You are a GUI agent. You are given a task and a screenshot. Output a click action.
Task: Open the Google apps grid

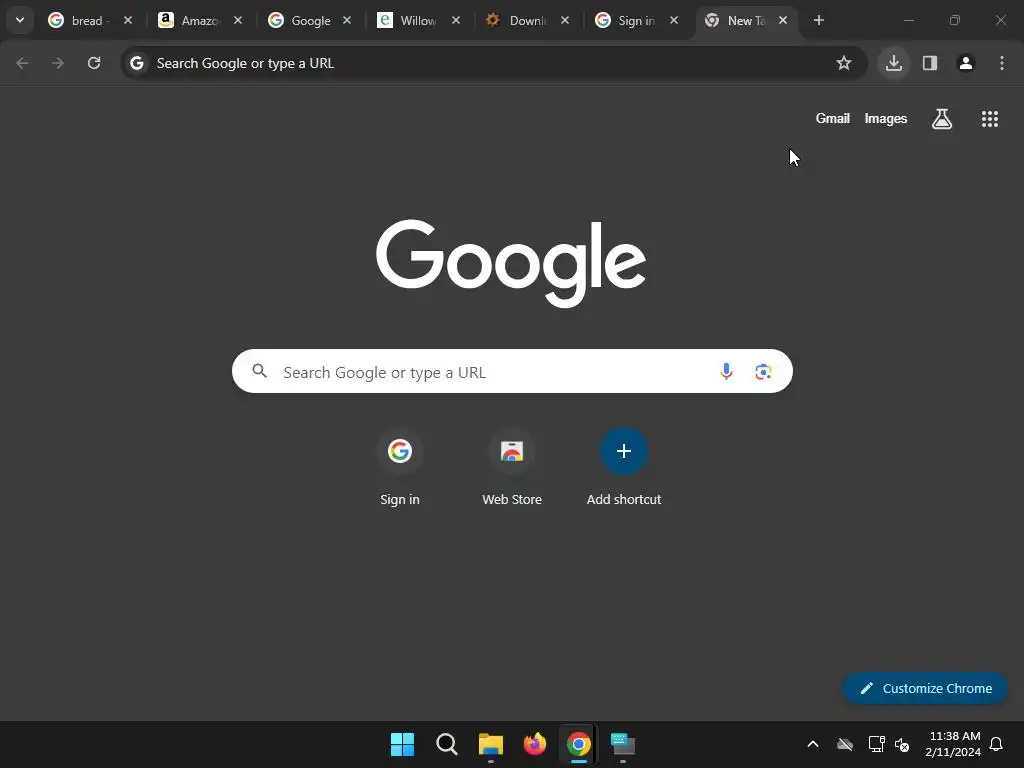[990, 118]
